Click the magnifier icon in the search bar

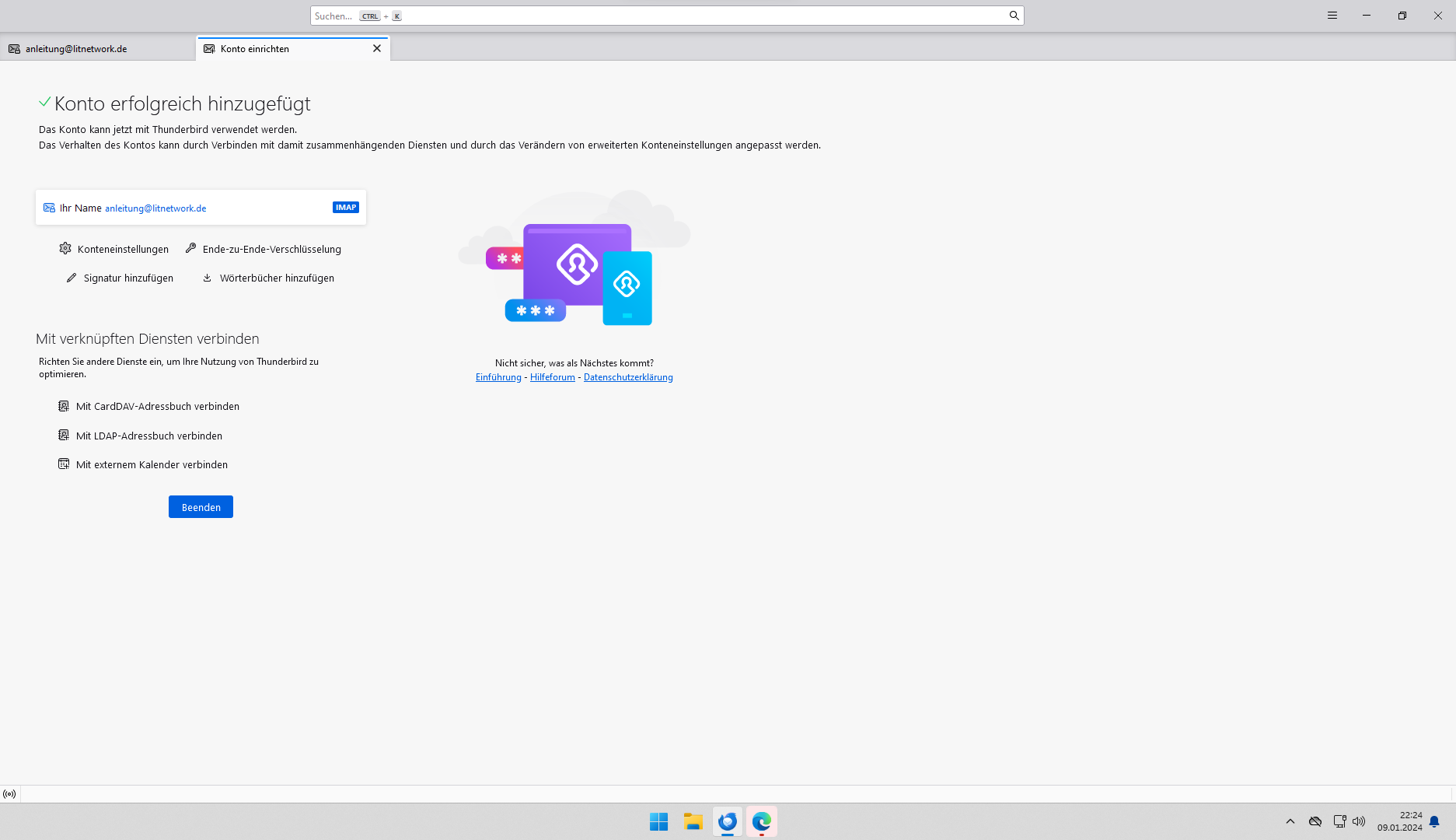1014,16
